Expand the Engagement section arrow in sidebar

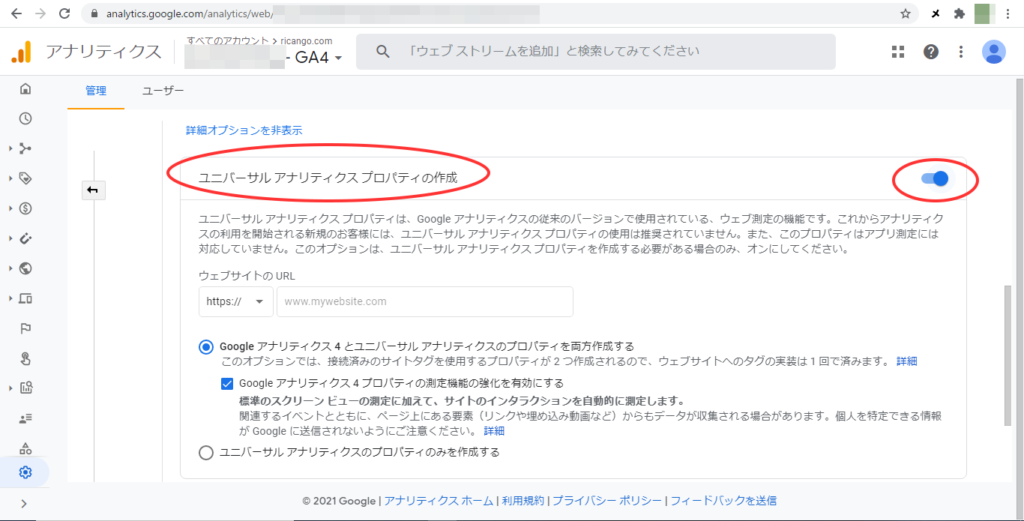pos(11,179)
